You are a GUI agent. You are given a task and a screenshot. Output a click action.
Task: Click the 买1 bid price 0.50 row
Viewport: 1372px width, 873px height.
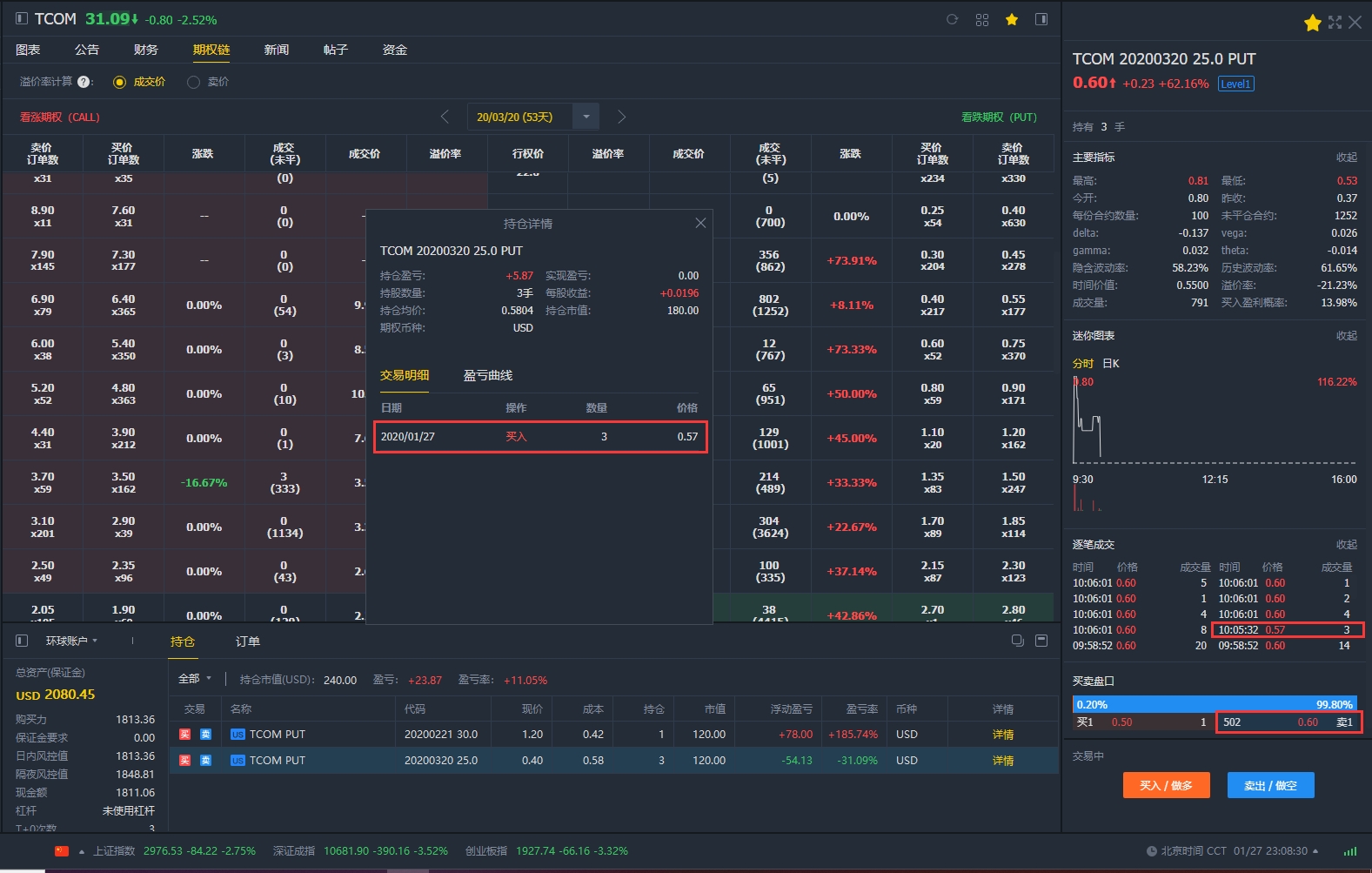click(1143, 722)
